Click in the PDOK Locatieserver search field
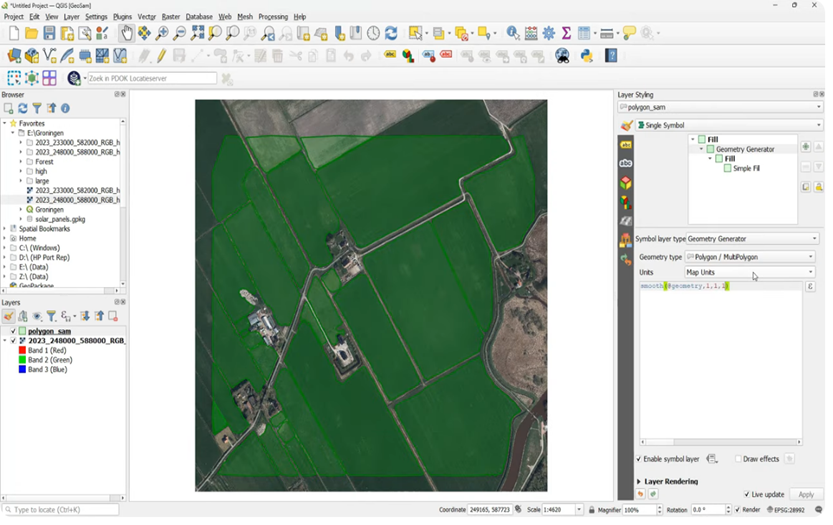Image resolution: width=833 pixels, height=525 pixels. (x=152, y=79)
